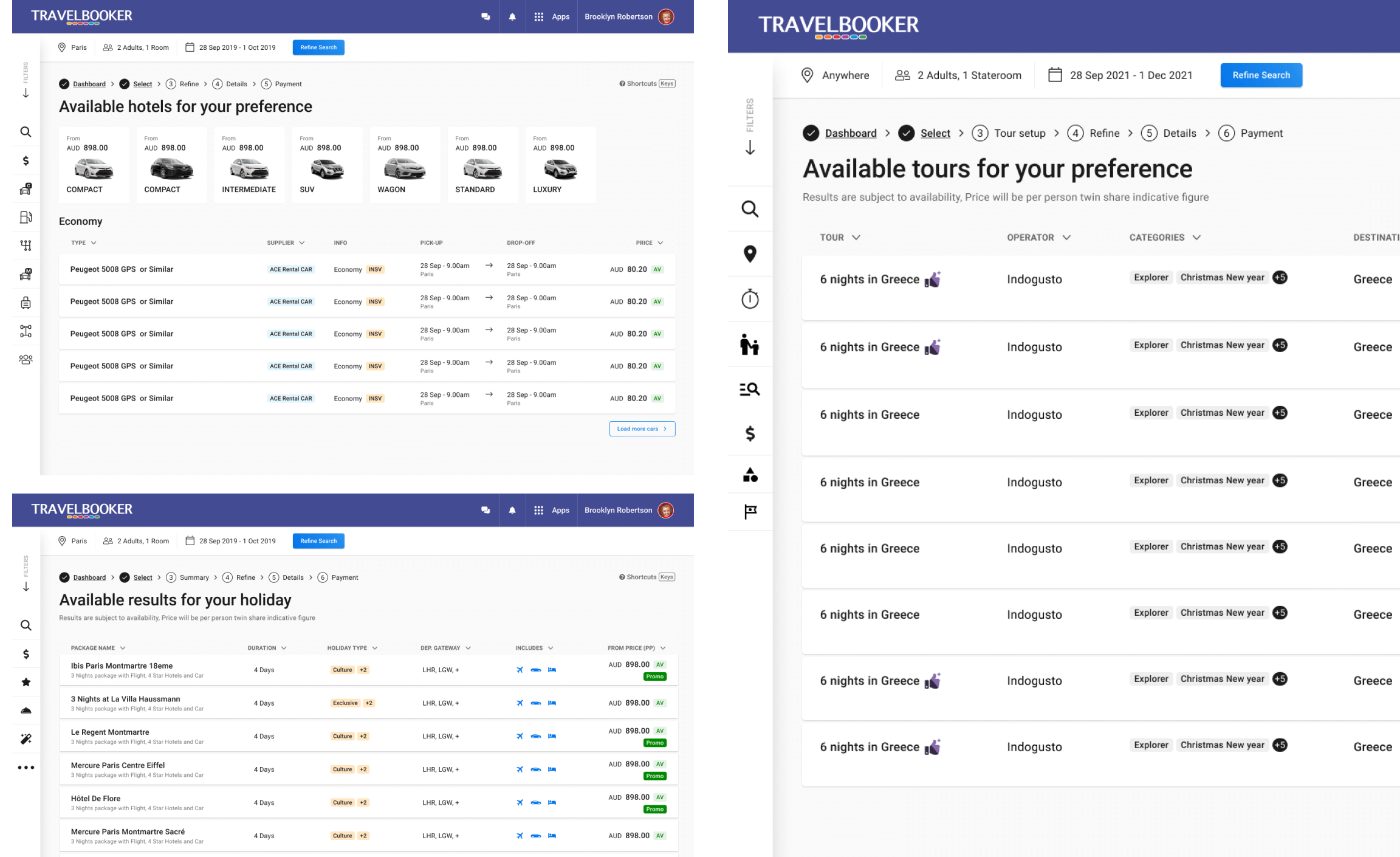Open chat messages icon in holiday header
This screenshot has width=1400, height=857.
pos(486,511)
